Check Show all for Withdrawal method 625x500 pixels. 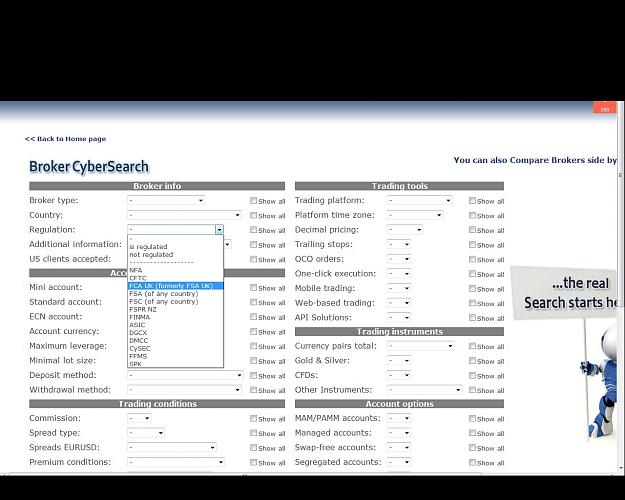(x=253, y=390)
